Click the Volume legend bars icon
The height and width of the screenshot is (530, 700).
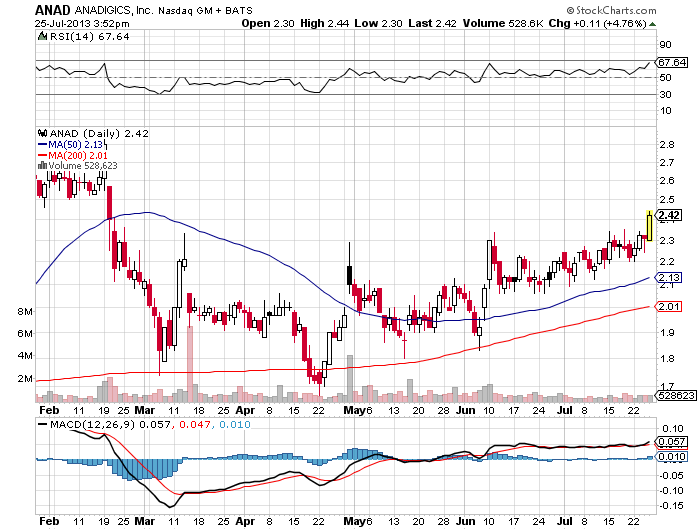[42, 165]
